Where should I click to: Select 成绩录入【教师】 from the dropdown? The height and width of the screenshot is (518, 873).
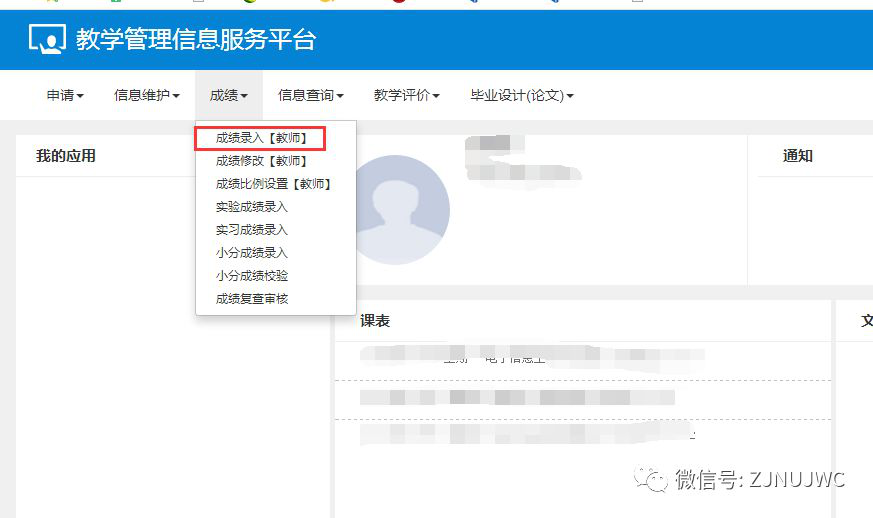click(x=261, y=138)
